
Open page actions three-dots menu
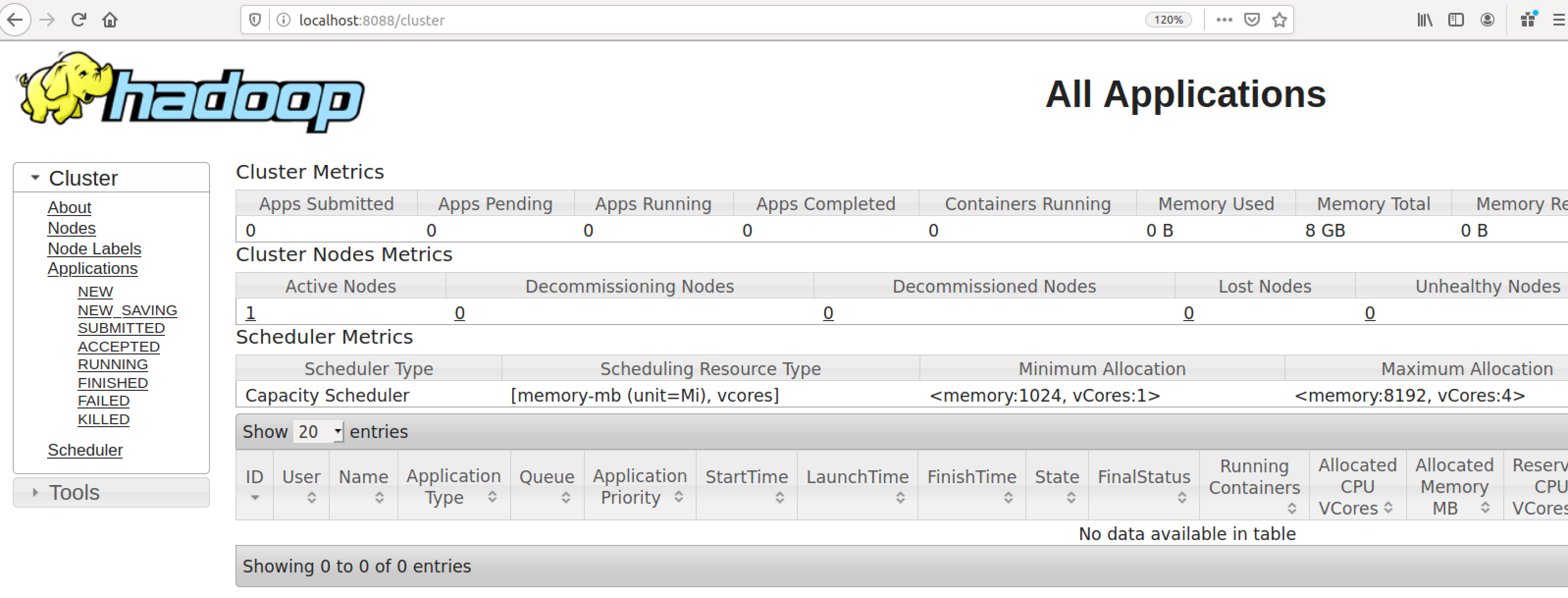click(x=1224, y=20)
